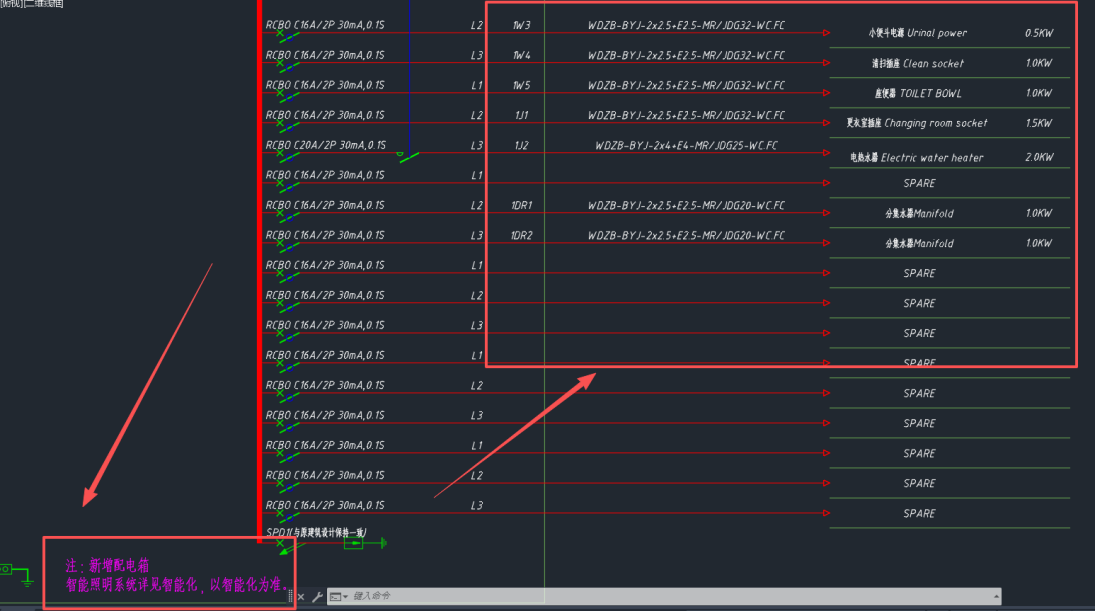The width and height of the screenshot is (1095, 611).
Task: Select the RCBO C20A/2P breaker label
Action: click(325, 145)
